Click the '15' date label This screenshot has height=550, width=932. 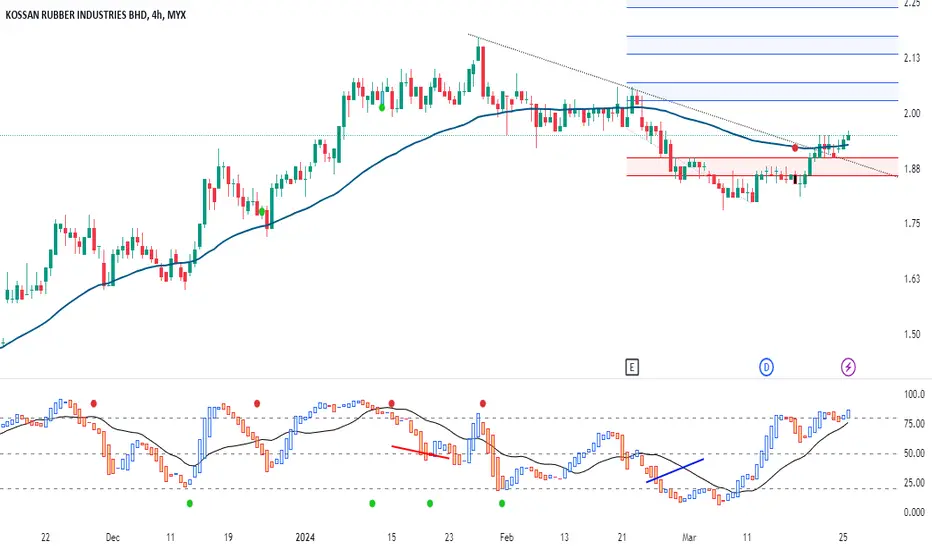pos(391,538)
